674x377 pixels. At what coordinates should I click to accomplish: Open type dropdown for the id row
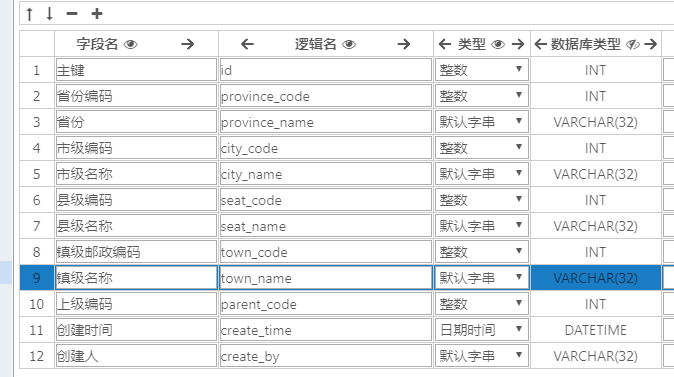click(x=482, y=70)
